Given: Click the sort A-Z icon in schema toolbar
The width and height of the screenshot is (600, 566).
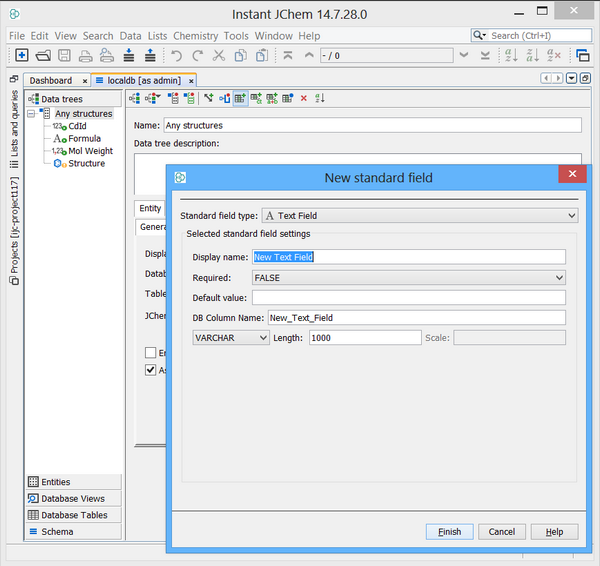Looking at the screenshot, I should pos(320,98).
